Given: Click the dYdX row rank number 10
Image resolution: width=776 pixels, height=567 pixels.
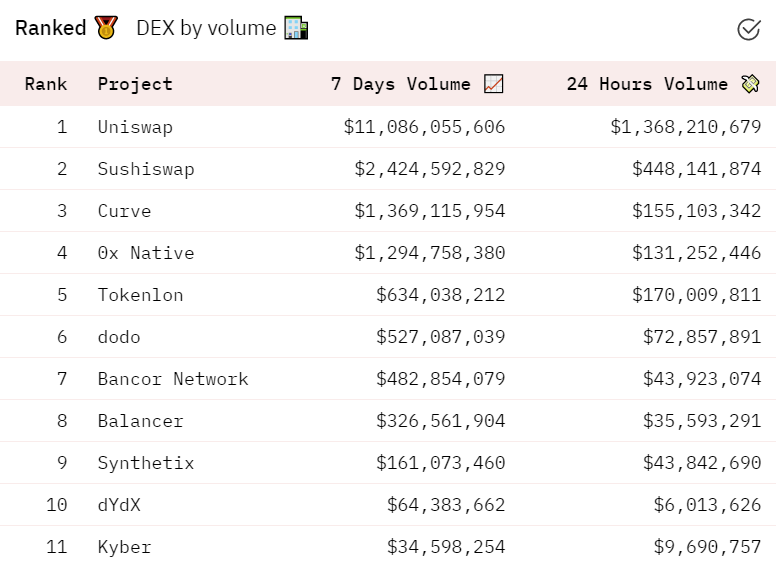Looking at the screenshot, I should coord(57,505).
